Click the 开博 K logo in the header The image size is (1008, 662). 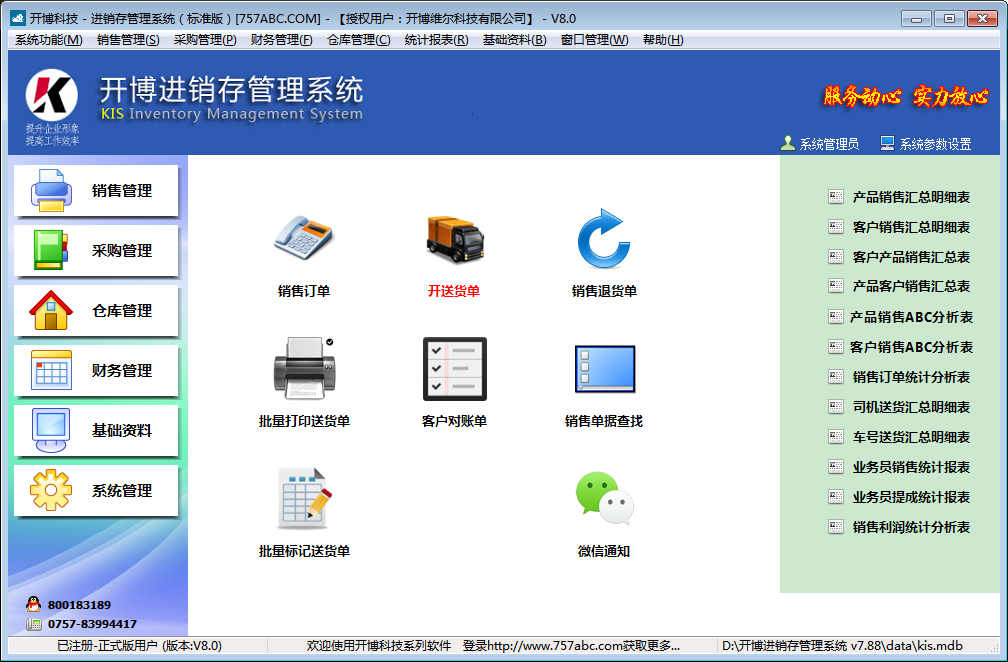(51, 95)
